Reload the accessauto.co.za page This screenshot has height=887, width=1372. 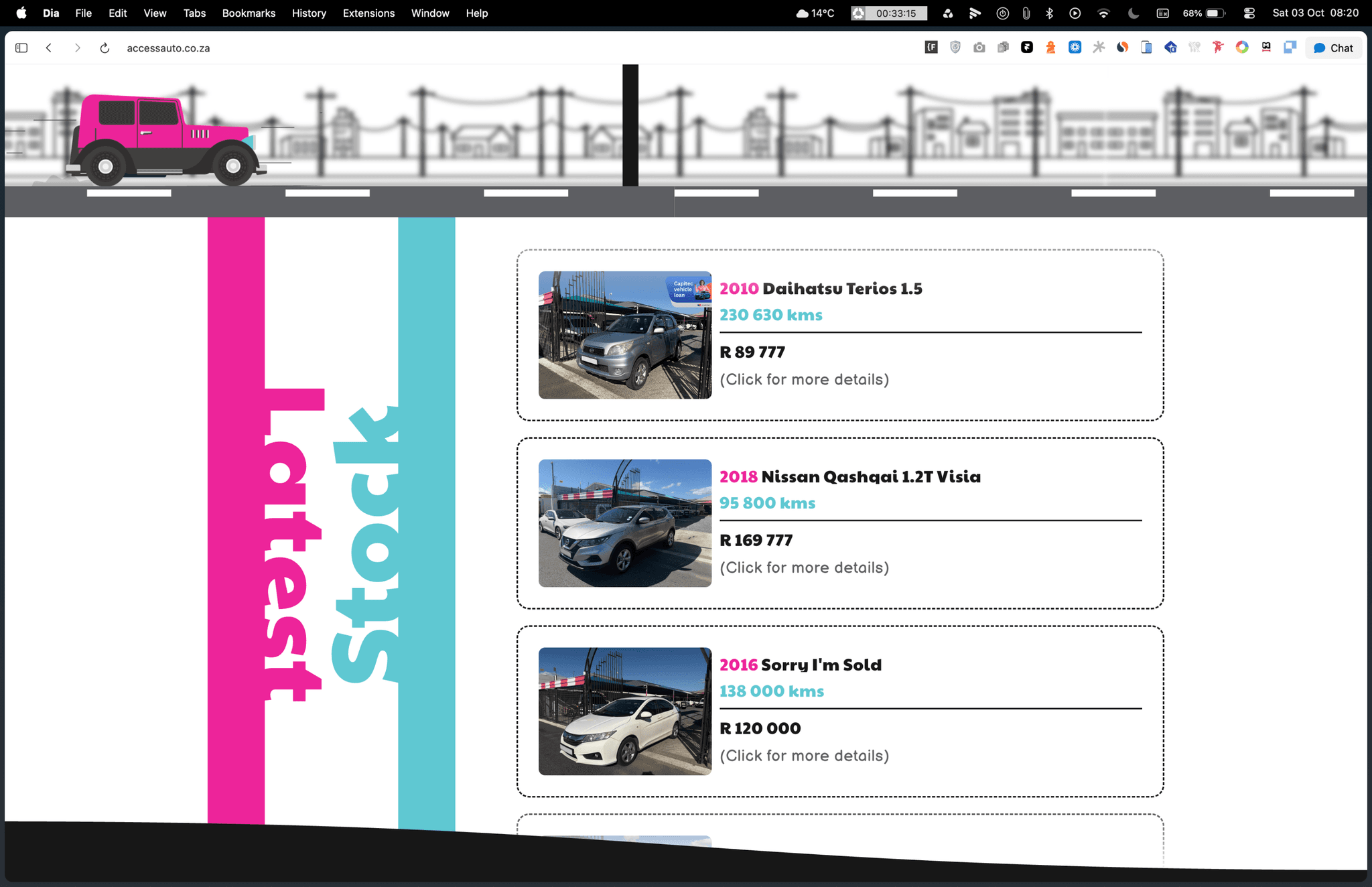pos(105,48)
